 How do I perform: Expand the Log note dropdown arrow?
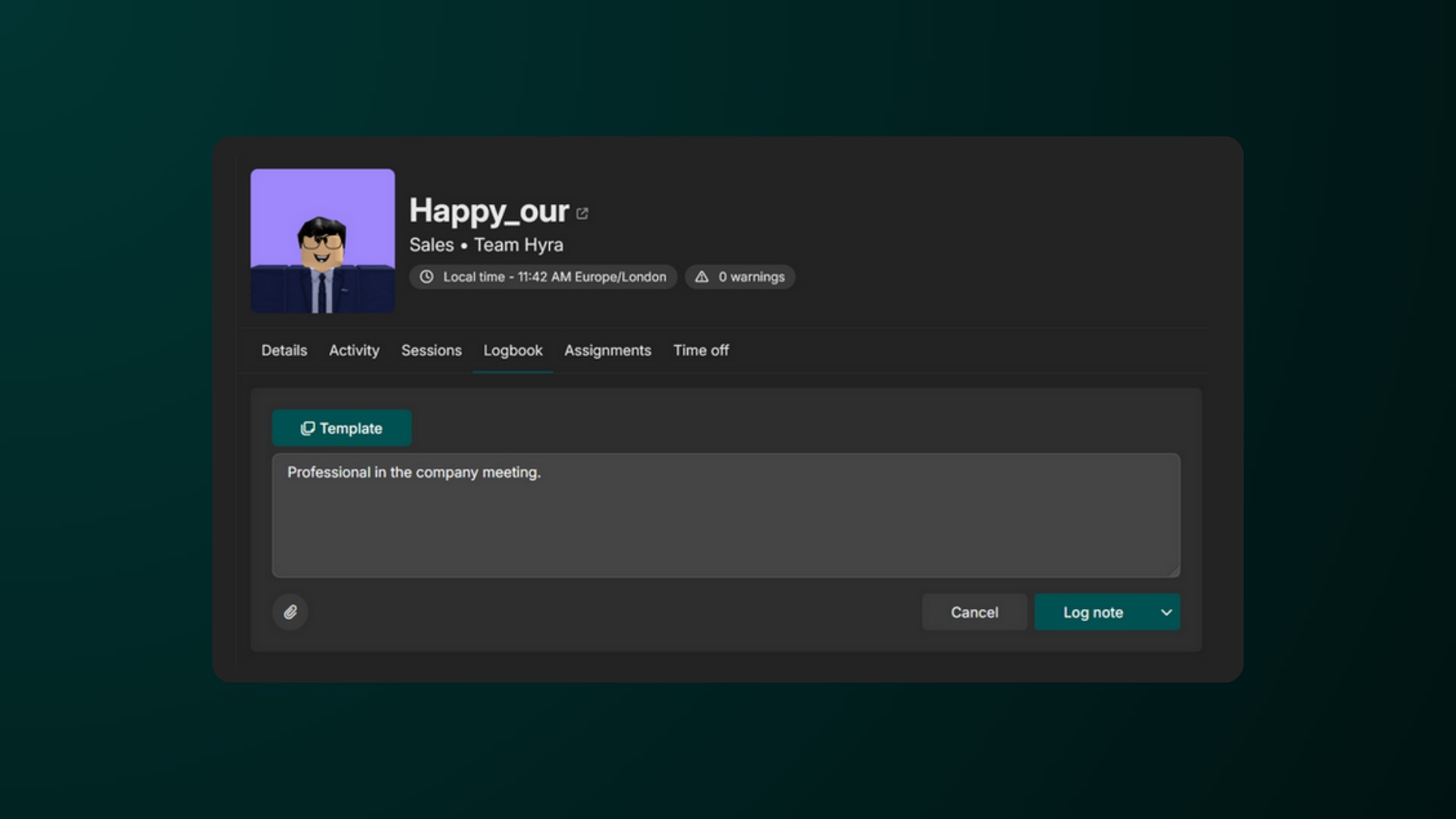1166,612
